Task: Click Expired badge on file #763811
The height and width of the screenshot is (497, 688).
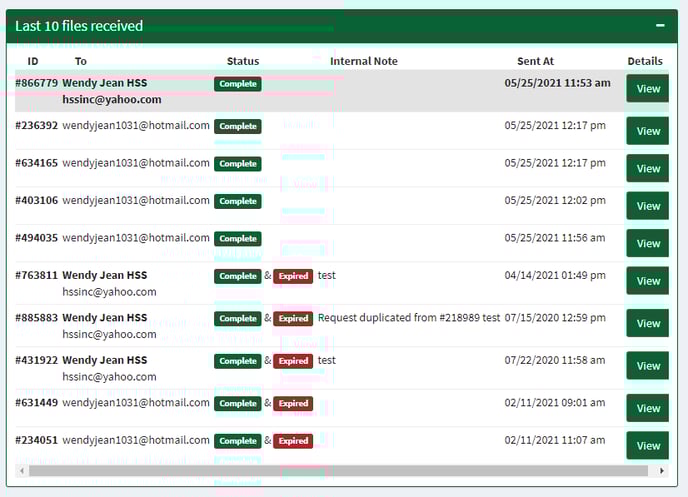Action: point(293,276)
